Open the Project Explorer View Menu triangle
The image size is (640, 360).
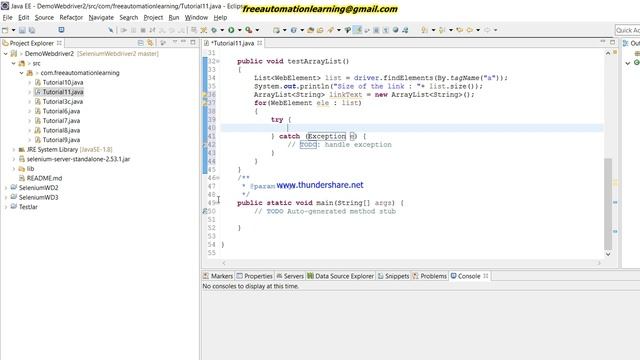point(175,42)
